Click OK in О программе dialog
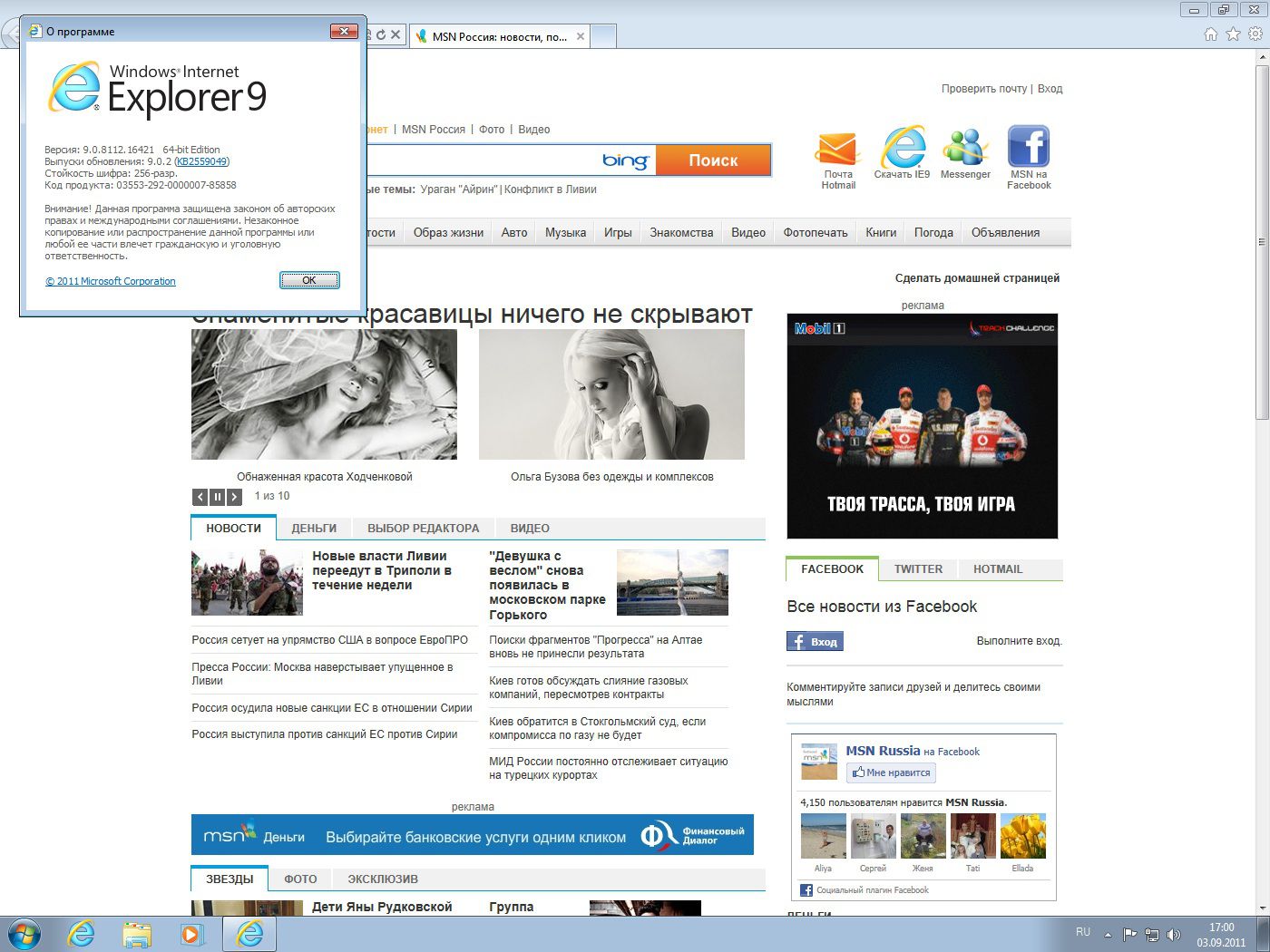The image size is (1270, 952). click(309, 280)
